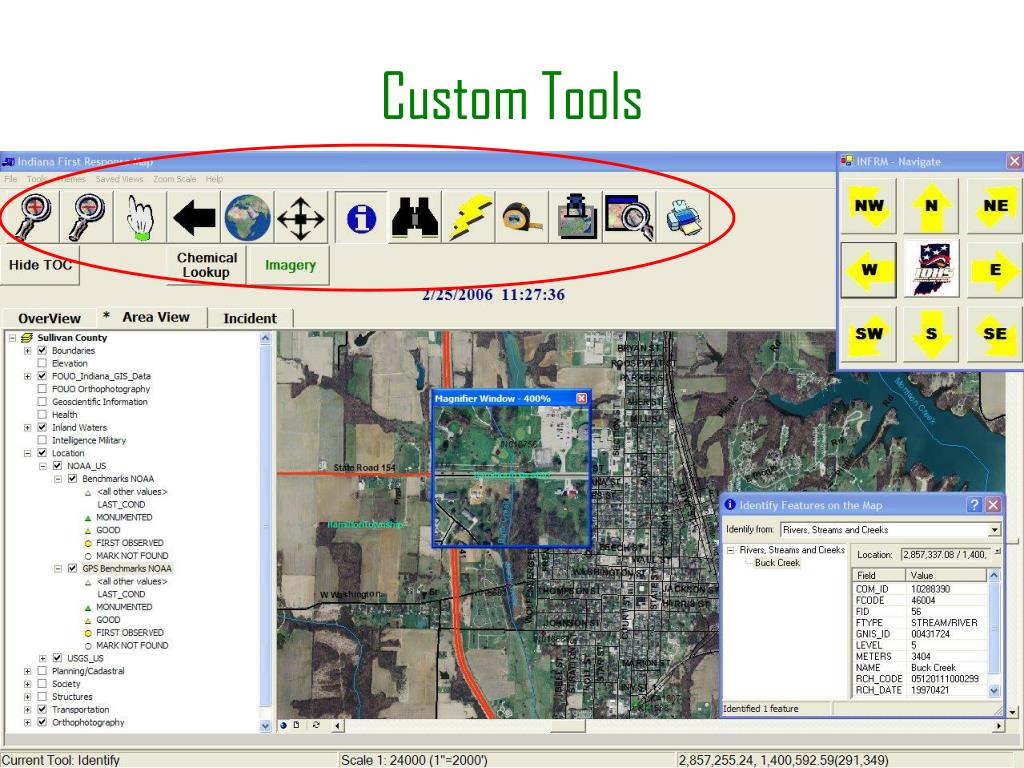Image resolution: width=1024 pixels, height=768 pixels.
Task: Open the Find binoculars tool
Action: (415, 216)
